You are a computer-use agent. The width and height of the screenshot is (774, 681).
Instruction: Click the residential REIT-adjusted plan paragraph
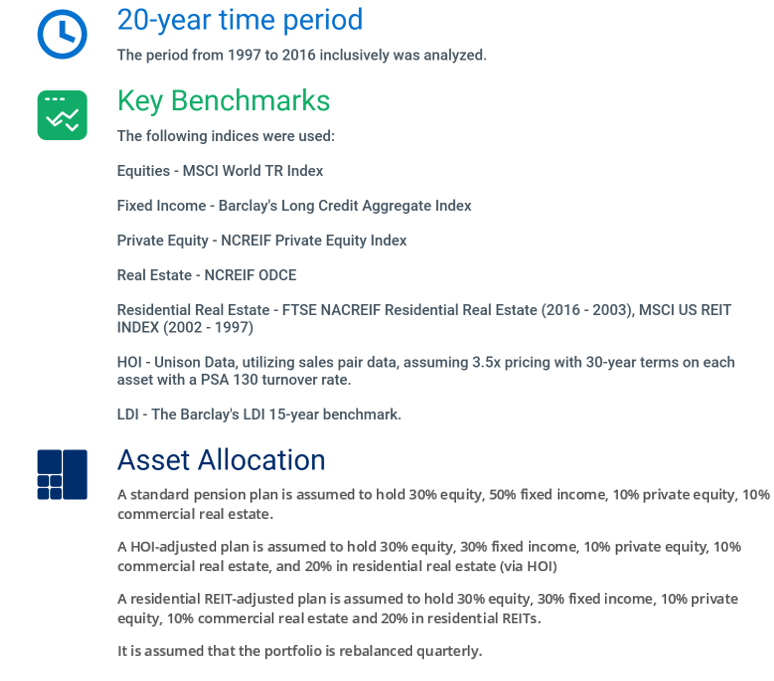click(427, 608)
